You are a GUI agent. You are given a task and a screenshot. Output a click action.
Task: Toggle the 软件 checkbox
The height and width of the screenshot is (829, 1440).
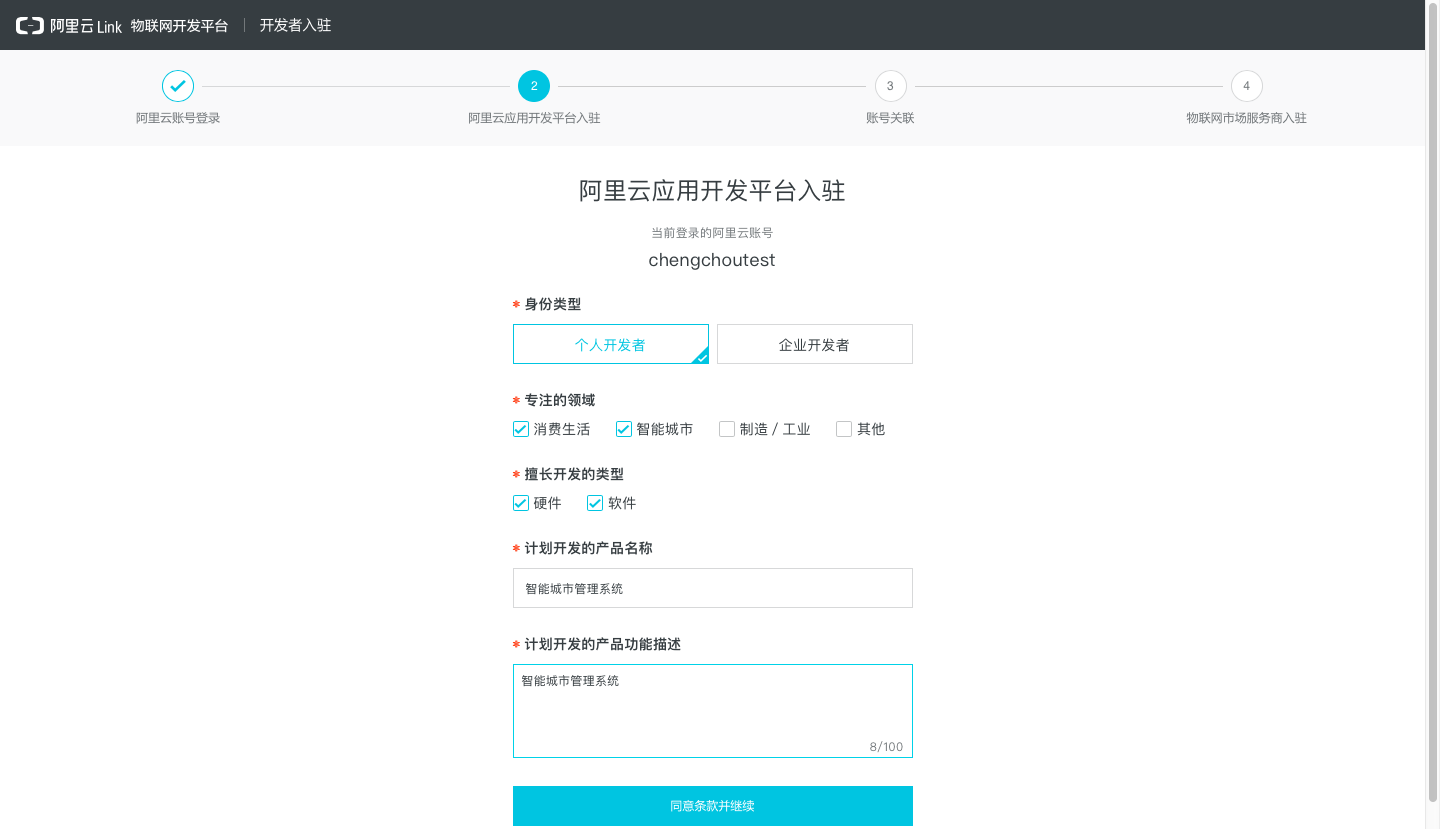tap(595, 503)
